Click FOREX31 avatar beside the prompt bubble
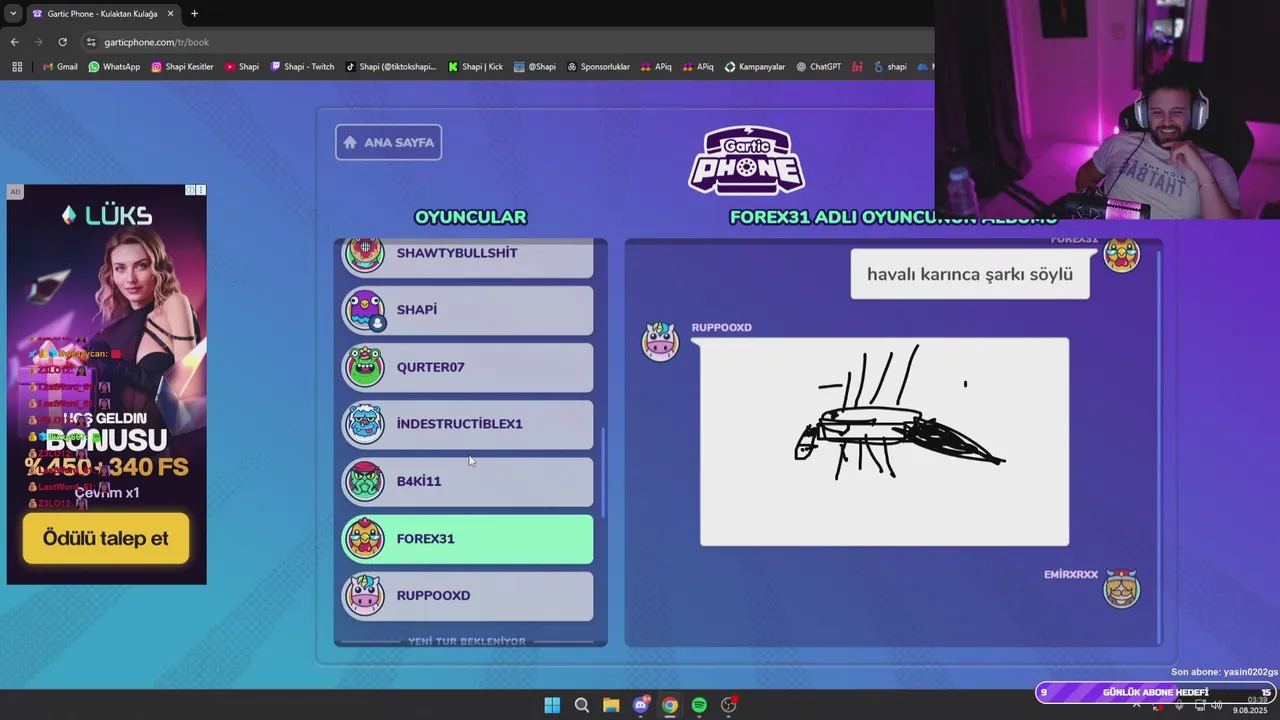 click(x=1121, y=254)
